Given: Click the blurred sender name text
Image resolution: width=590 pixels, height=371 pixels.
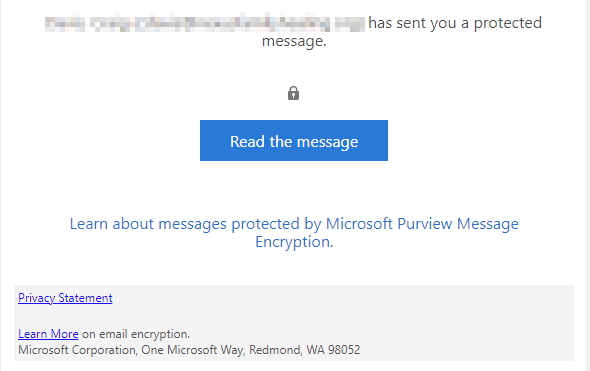Looking at the screenshot, I should coord(205,23).
